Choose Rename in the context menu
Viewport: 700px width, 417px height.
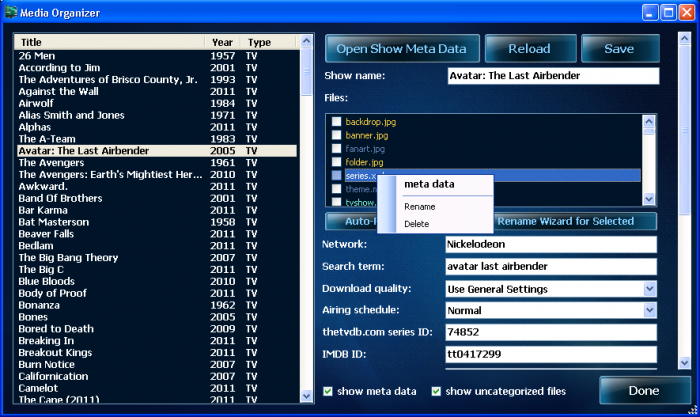(x=420, y=207)
